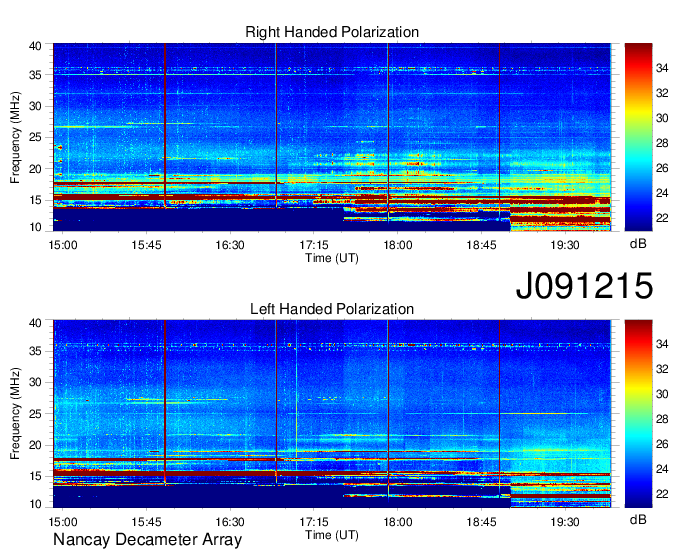Click 35 MHz tick on Left Handed frequency axis
680x552 pixels.
coord(35,351)
